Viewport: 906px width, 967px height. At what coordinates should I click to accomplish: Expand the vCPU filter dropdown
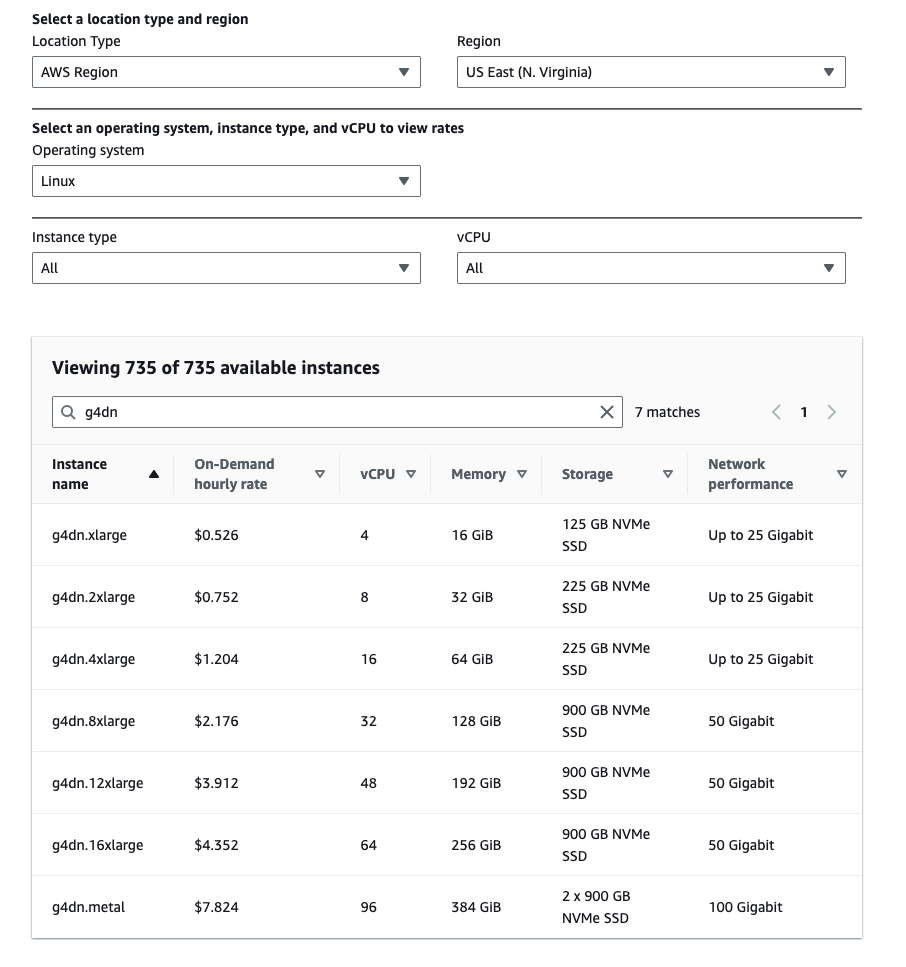(x=651, y=268)
